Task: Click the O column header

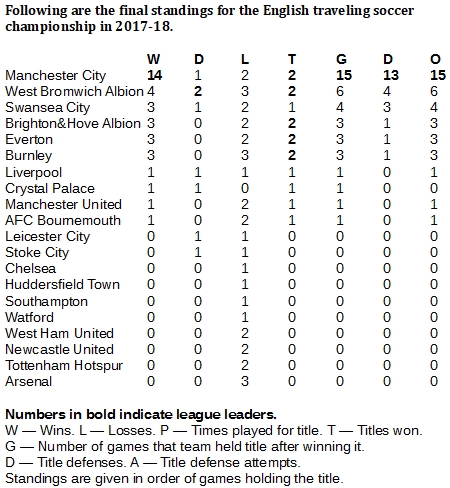Action: coord(435,59)
